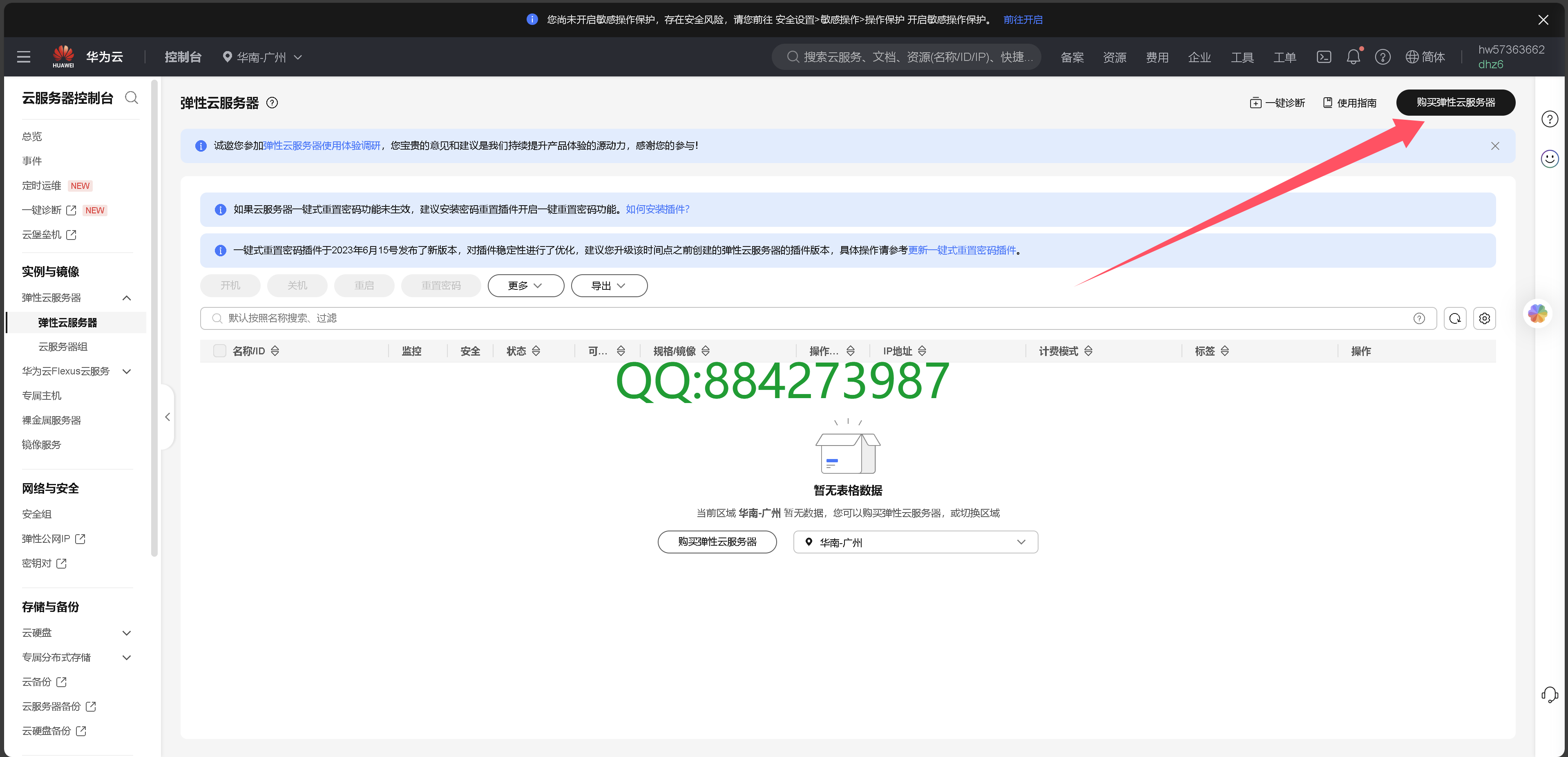Screen dimensions: 1568x757
Task: Expand 专属分布式存储 sidebar group
Action: click(127, 658)
